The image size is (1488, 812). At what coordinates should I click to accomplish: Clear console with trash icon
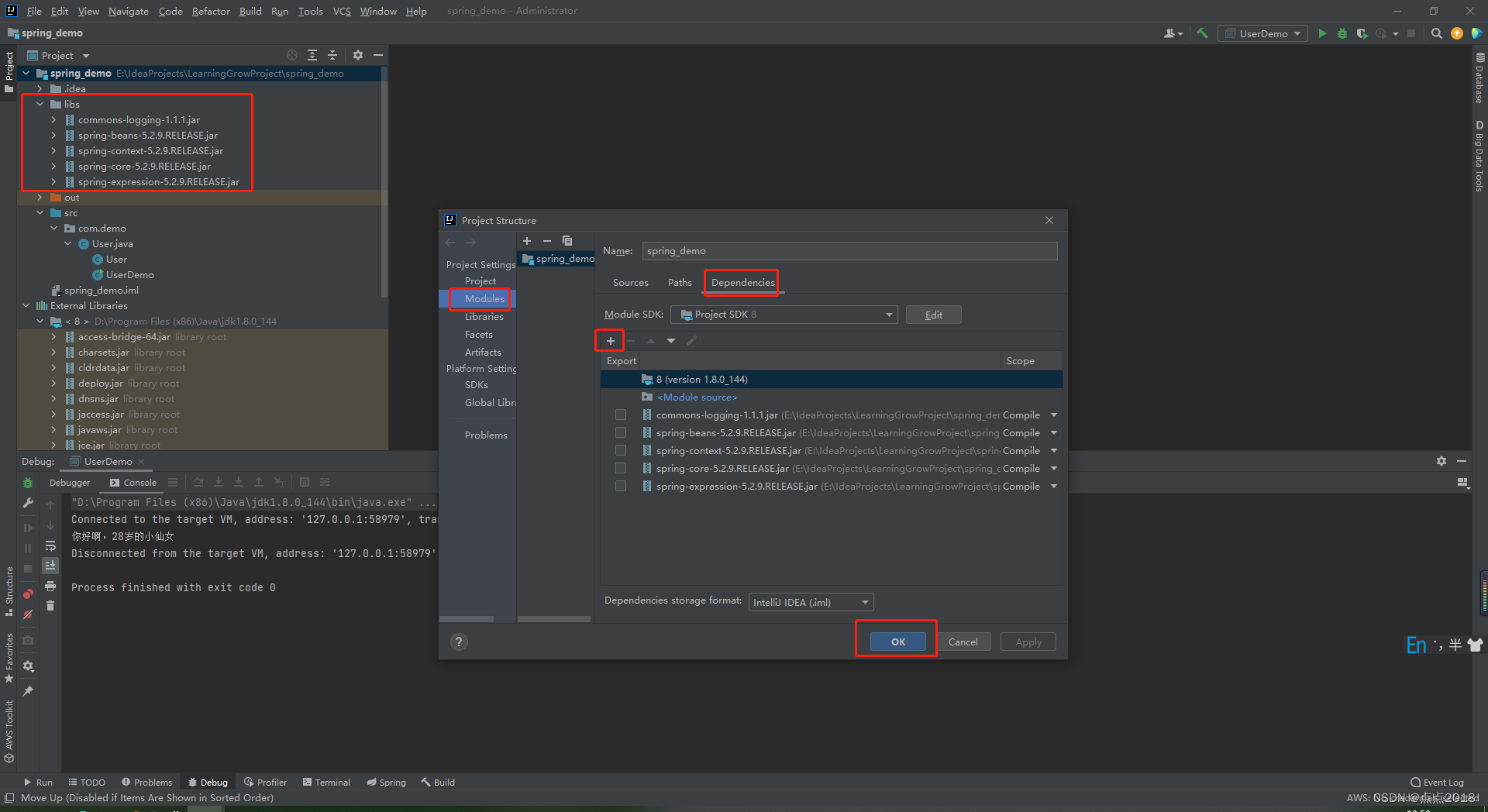pyautogui.click(x=50, y=606)
